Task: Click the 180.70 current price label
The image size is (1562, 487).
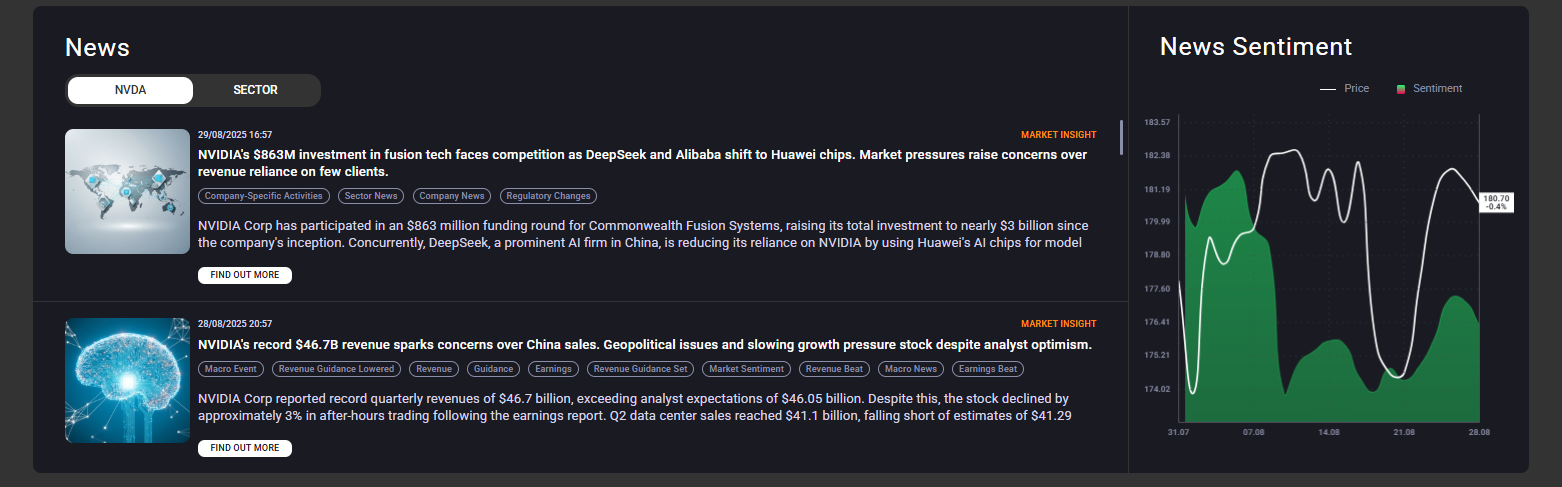Action: [1496, 202]
